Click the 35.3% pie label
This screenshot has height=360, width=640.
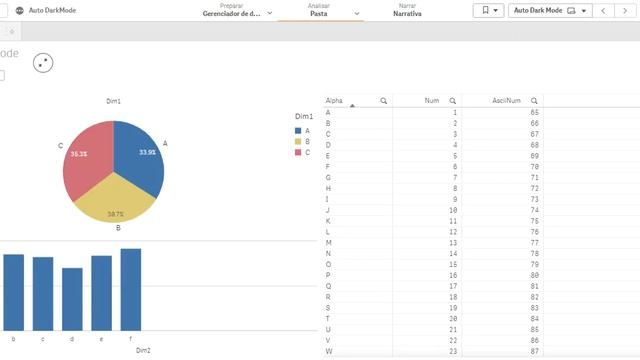(x=79, y=154)
